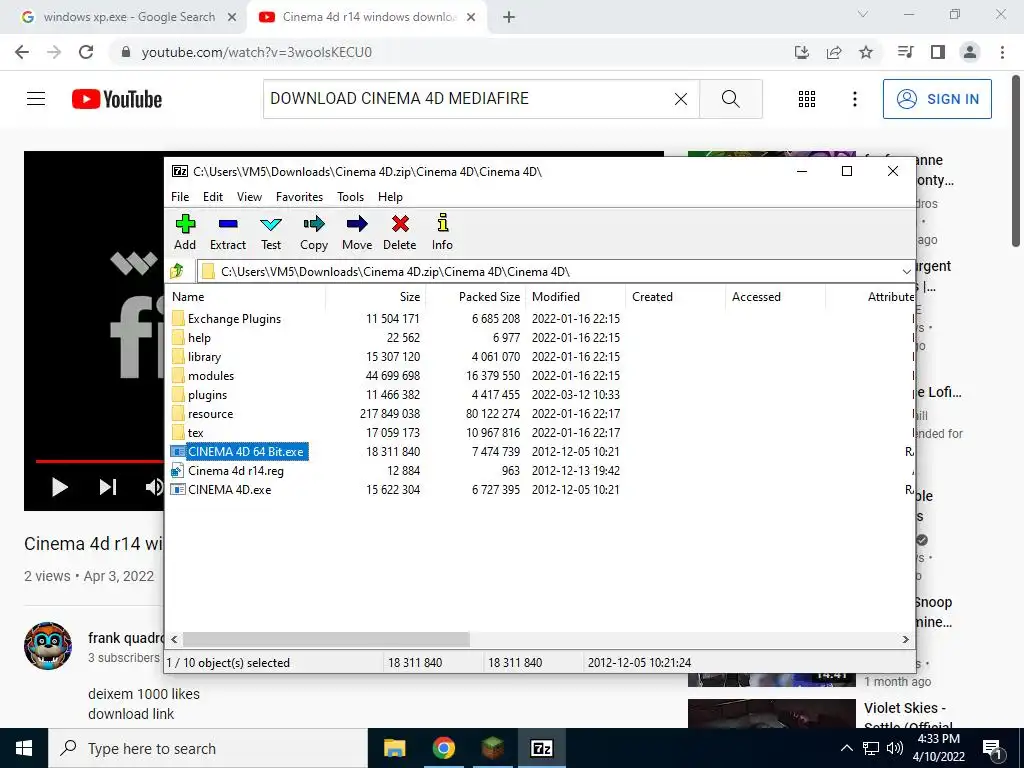Share this page from the address bar
This screenshot has width=1024, height=768.
click(834, 52)
